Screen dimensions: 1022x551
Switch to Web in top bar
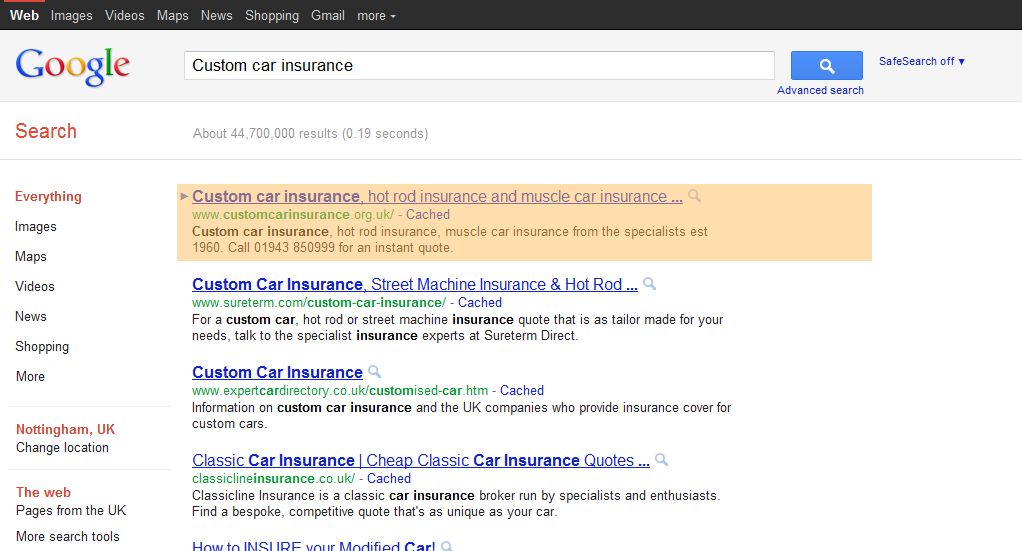(x=24, y=16)
